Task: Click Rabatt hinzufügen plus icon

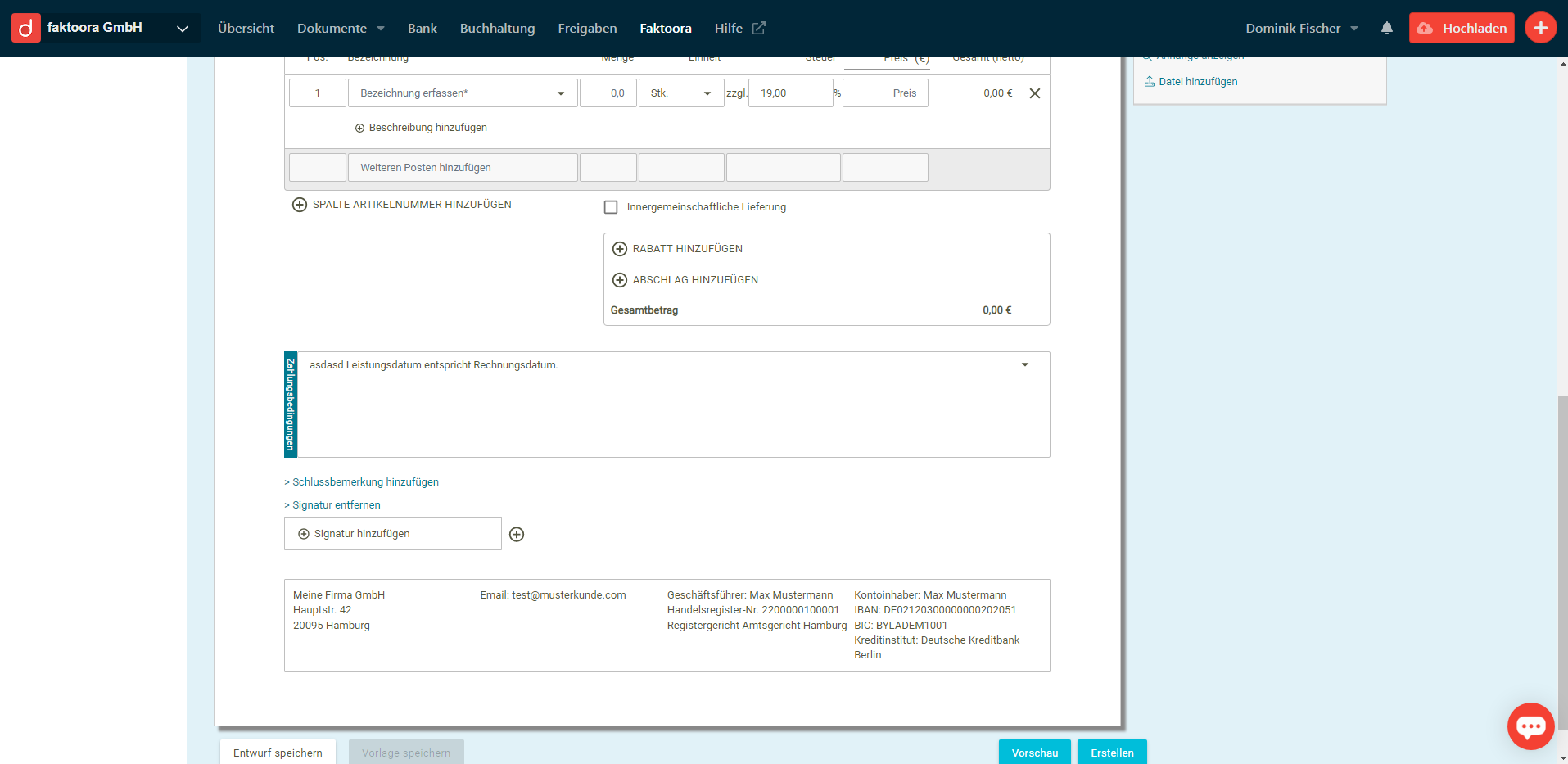Action: click(620, 249)
